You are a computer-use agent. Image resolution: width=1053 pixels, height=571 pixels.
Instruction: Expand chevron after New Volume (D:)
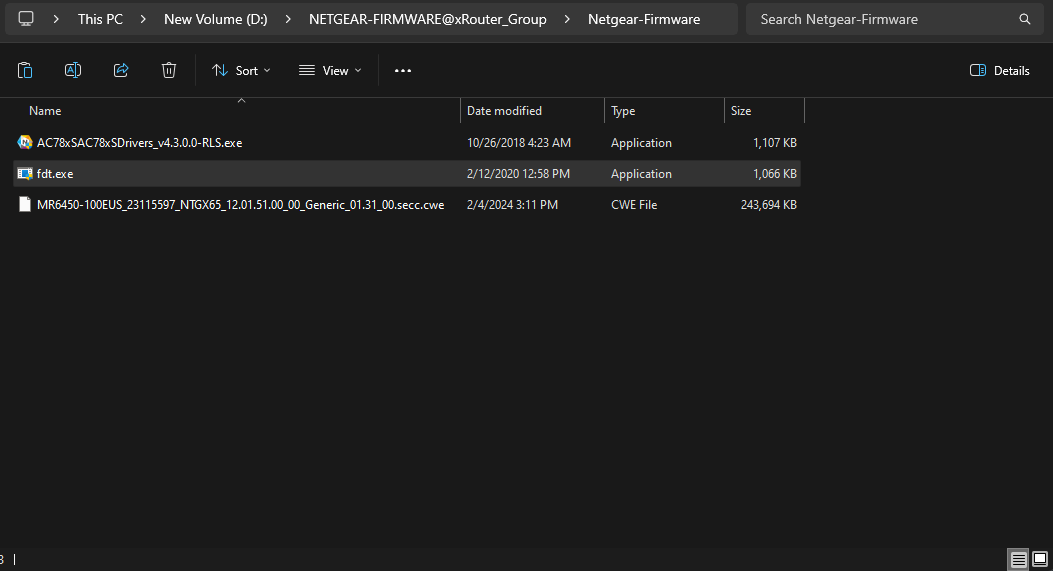point(288,19)
